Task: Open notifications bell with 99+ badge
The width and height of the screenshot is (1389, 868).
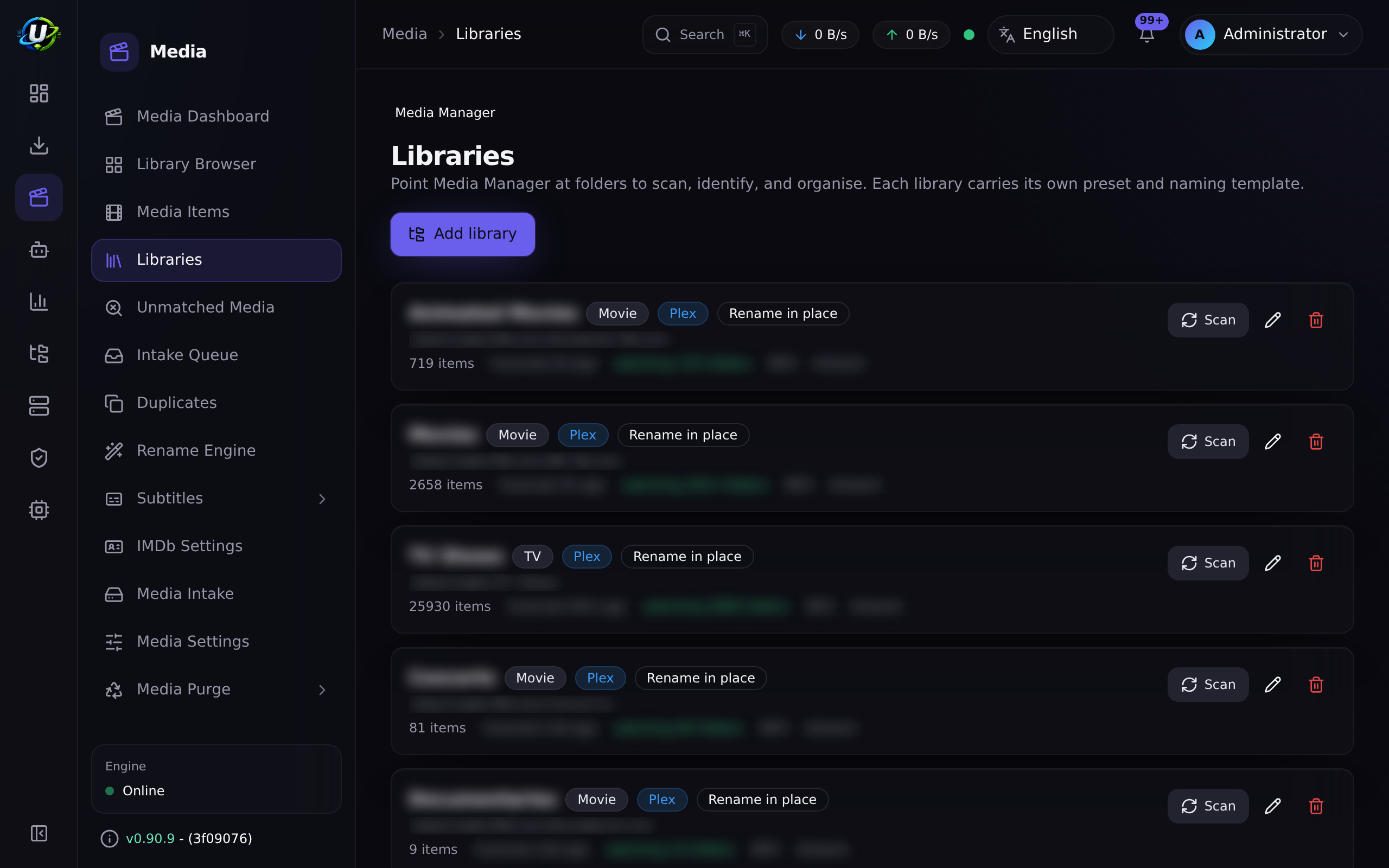Action: pos(1147,34)
